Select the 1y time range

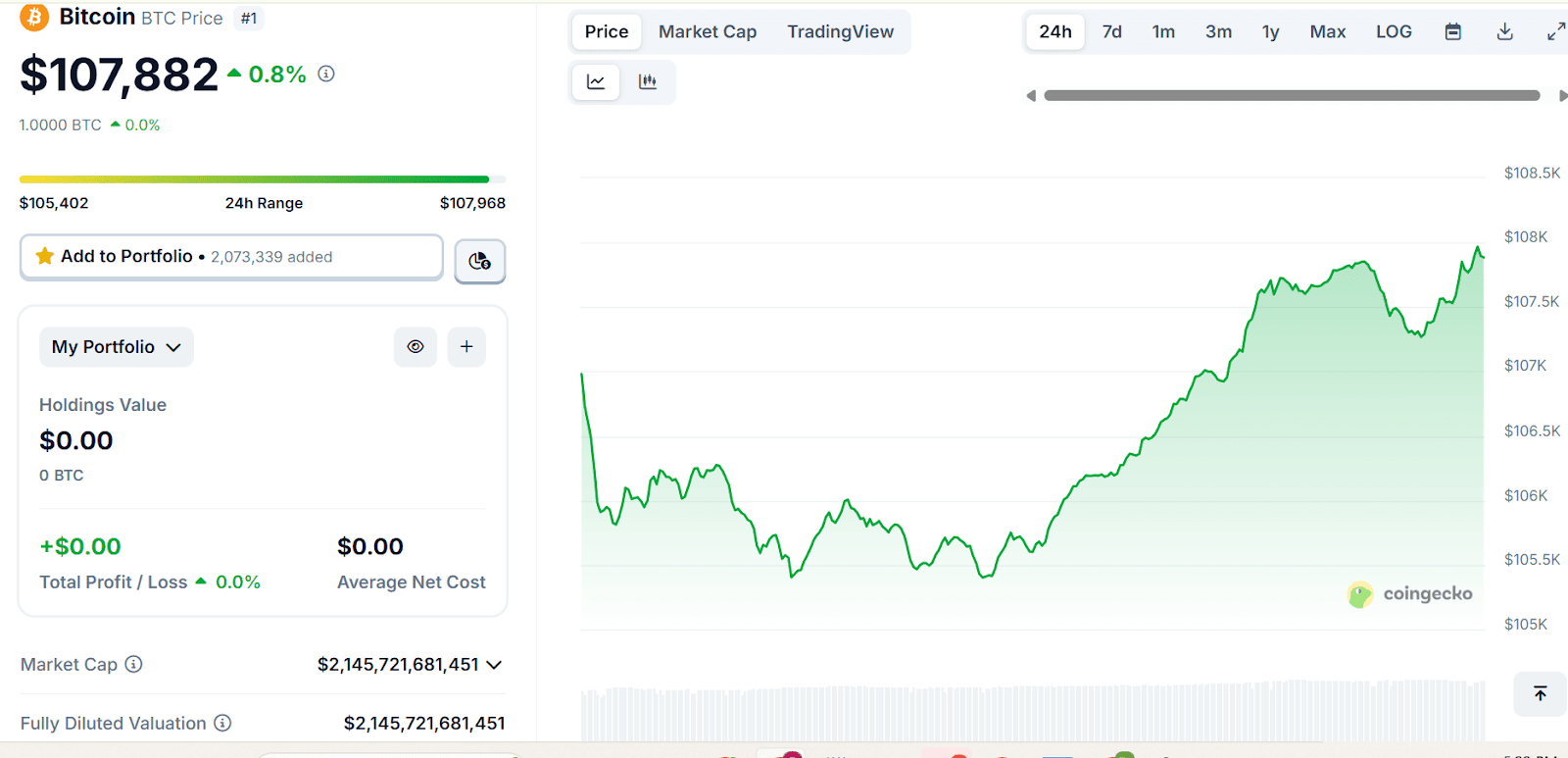(1271, 31)
